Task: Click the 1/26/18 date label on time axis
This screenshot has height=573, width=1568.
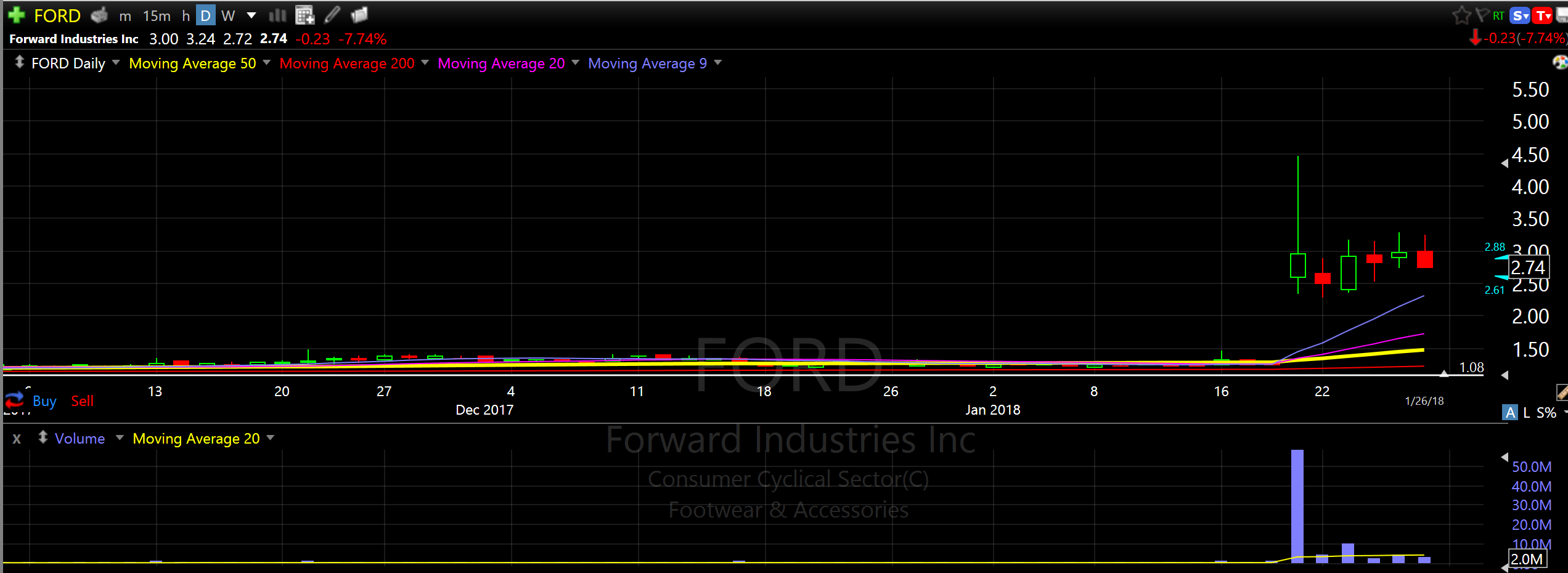Action: [1424, 401]
